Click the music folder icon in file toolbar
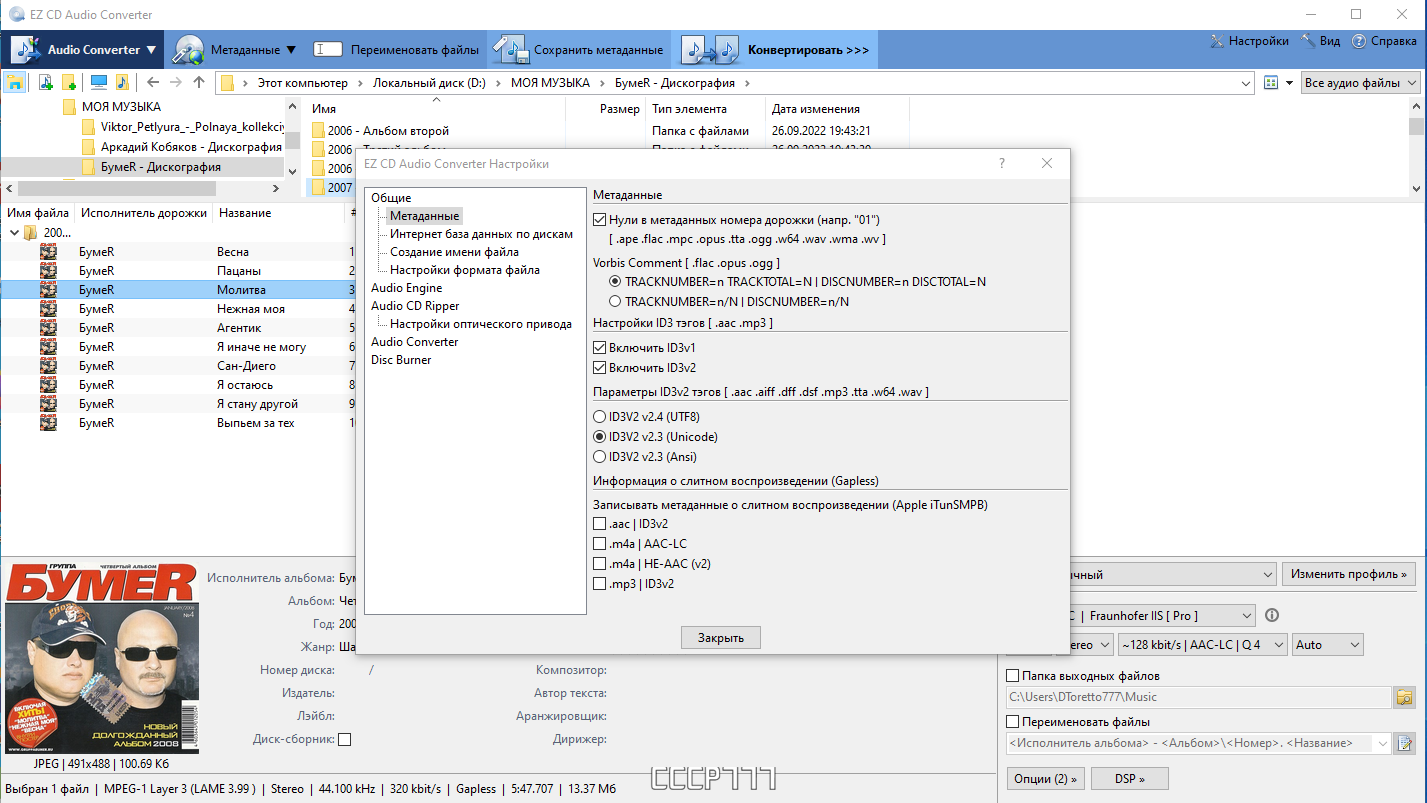 pyautogui.click(x=122, y=82)
